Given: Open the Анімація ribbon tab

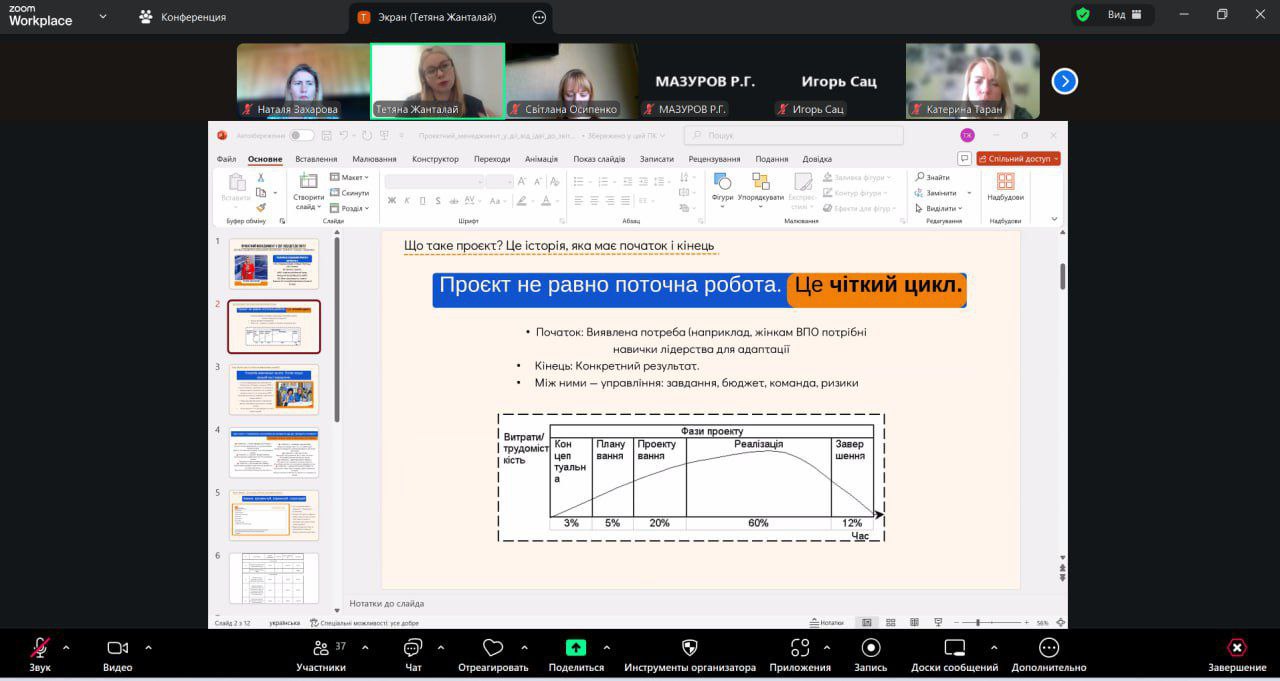Looking at the screenshot, I should [x=541, y=159].
